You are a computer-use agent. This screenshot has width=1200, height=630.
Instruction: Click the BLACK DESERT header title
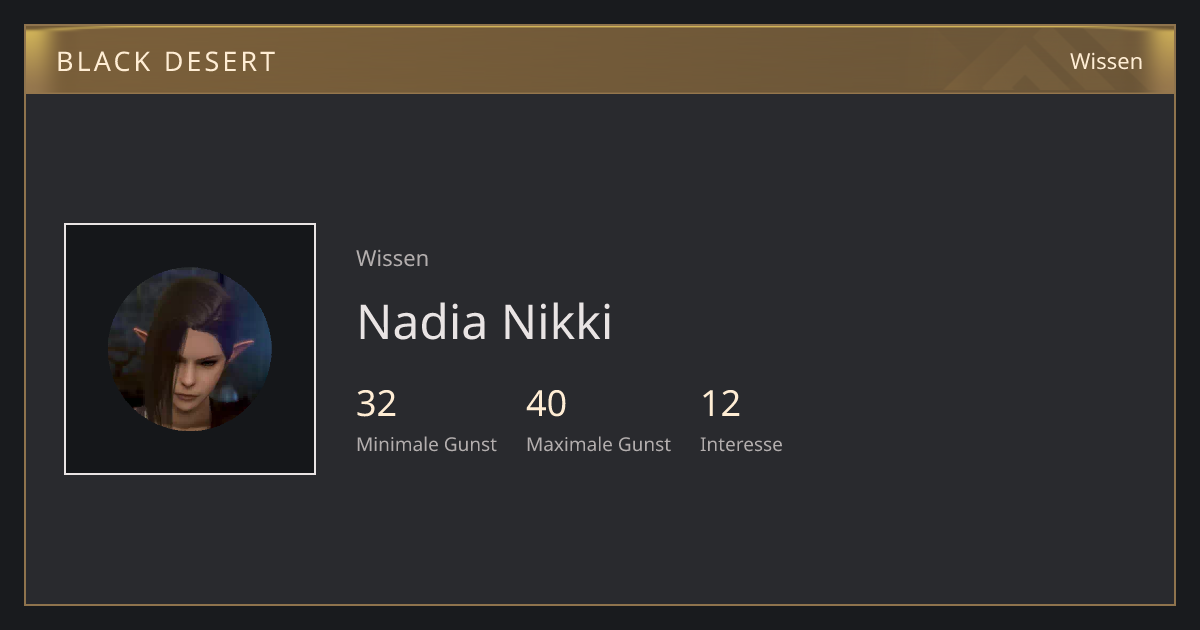166,61
